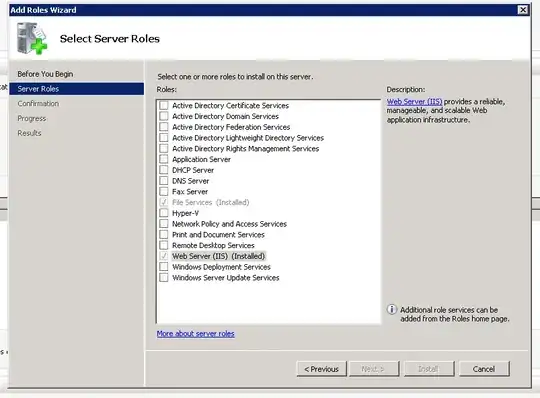Cancel the Add Roles Wizard
540x398 pixels.
click(x=484, y=369)
